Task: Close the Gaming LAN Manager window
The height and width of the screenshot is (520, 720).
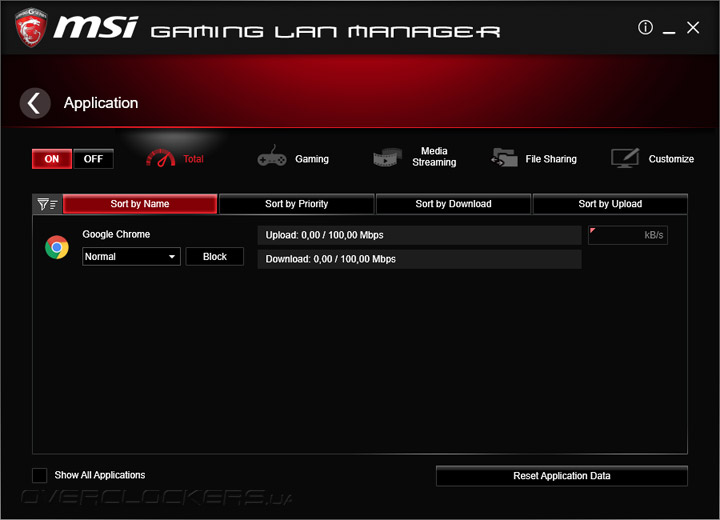Action: (693, 28)
